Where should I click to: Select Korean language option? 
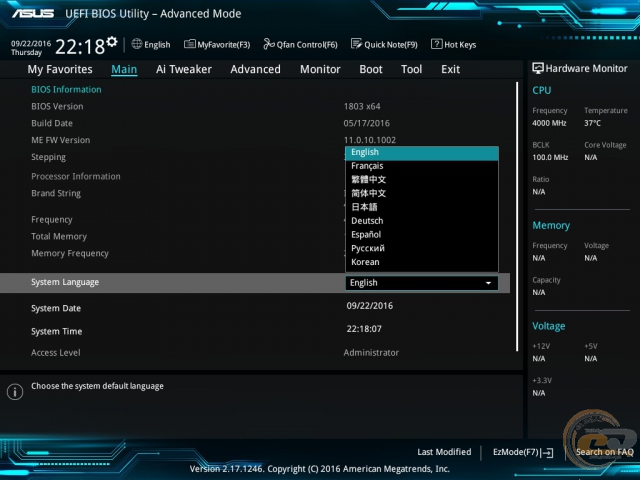422,262
